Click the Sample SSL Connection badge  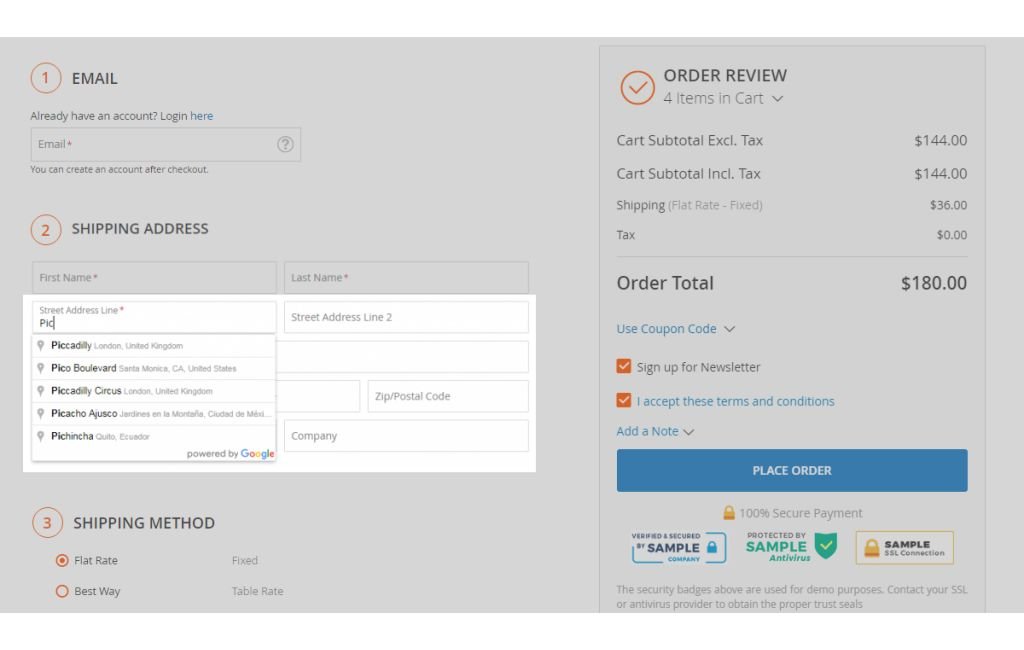pyautogui.click(x=904, y=548)
